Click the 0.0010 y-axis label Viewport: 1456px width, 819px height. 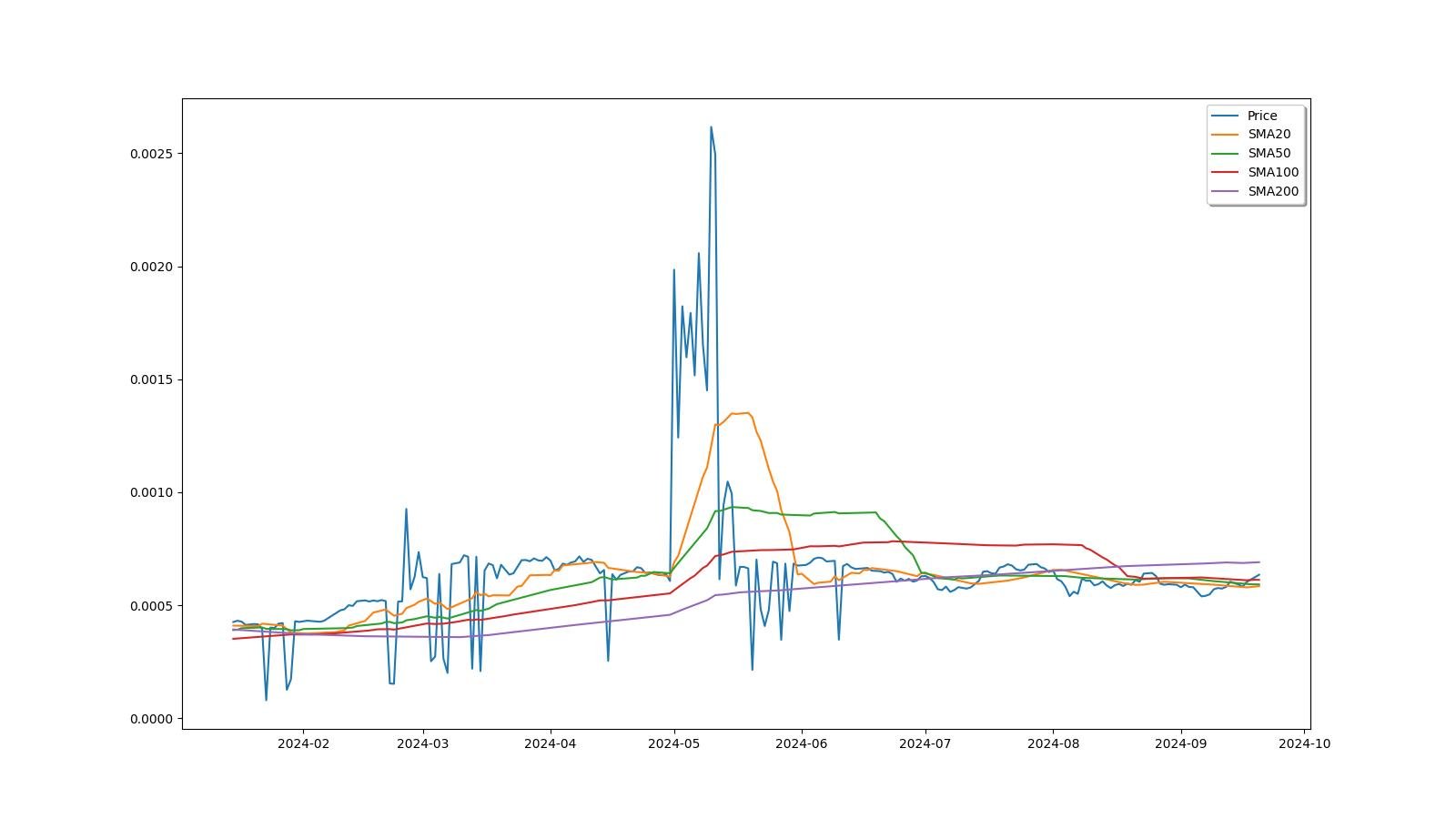coord(151,493)
